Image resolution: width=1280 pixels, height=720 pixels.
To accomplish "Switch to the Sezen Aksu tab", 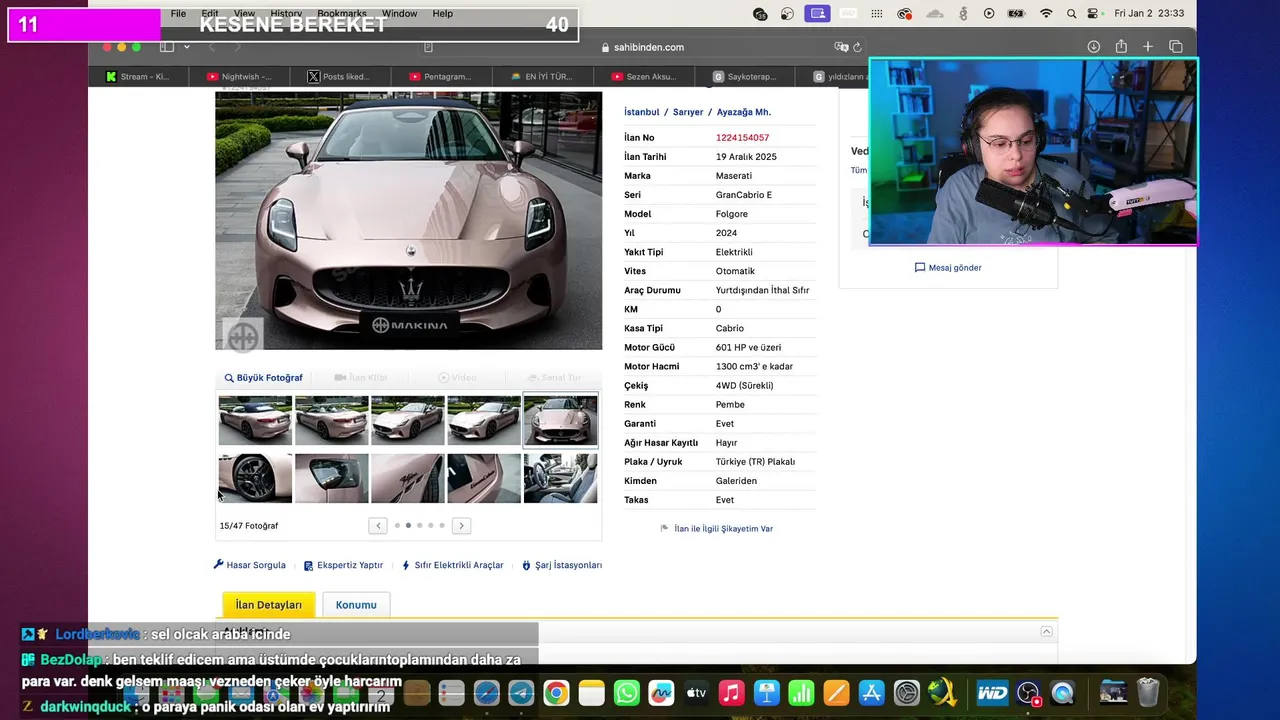I will [642, 77].
